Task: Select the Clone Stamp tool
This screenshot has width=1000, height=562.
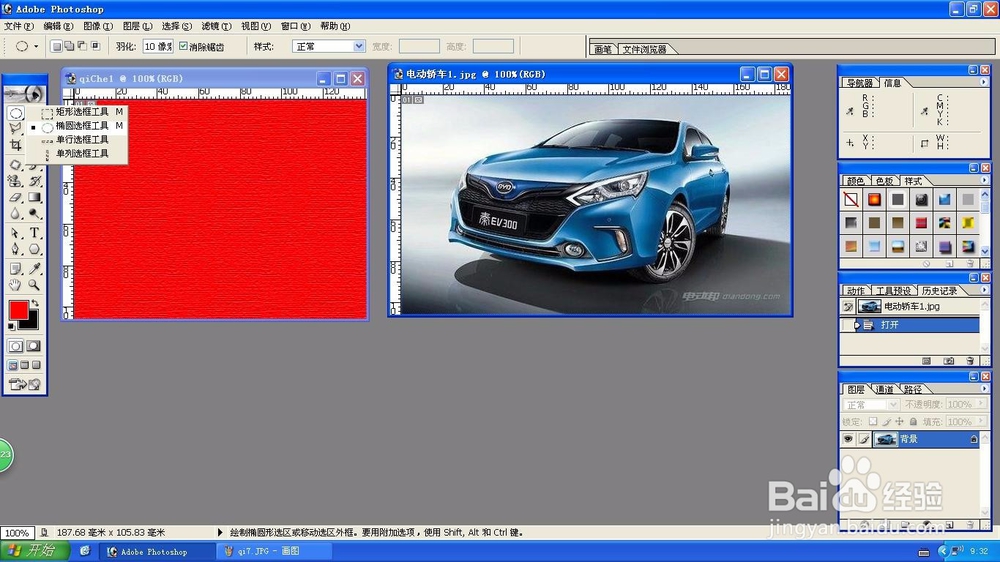Action: [x=15, y=181]
